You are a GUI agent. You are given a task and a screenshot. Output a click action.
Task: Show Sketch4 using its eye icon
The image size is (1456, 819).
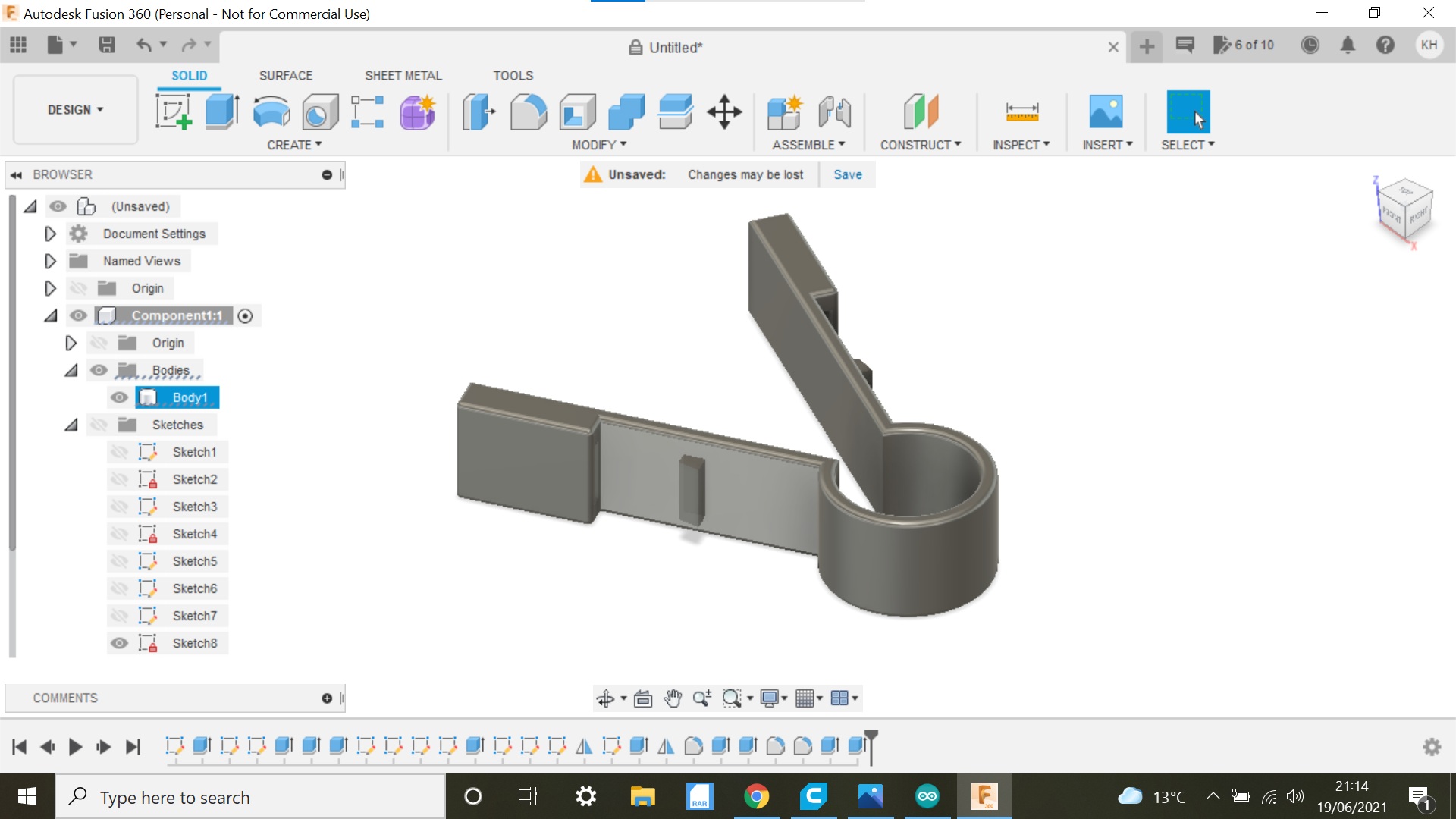119,534
